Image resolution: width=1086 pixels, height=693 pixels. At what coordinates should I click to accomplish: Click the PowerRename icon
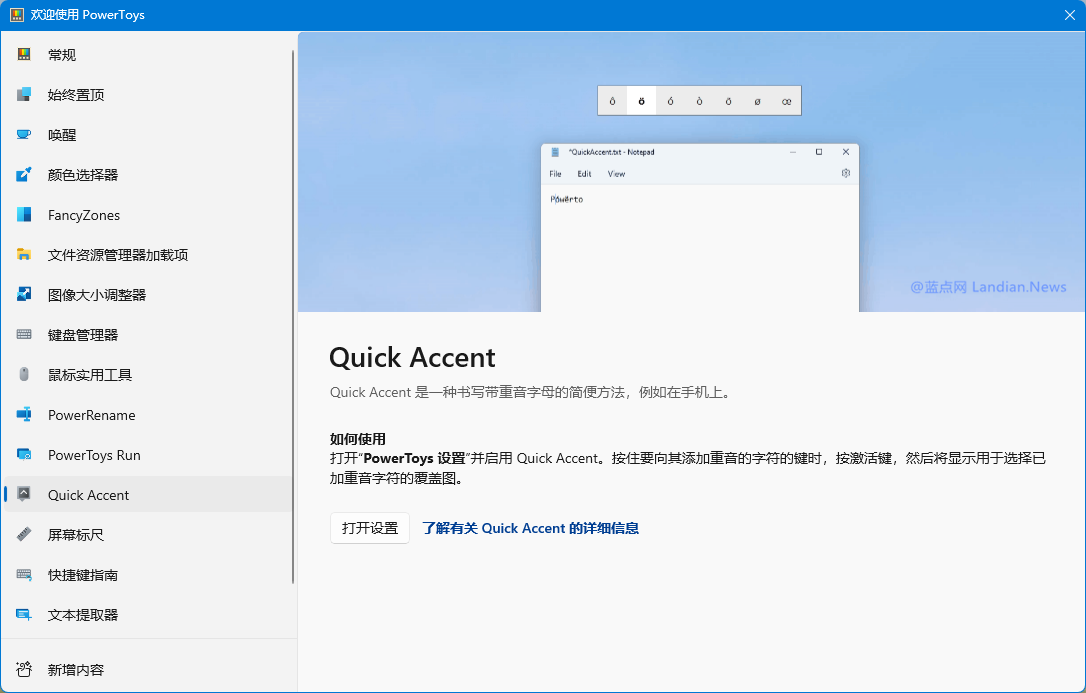(x=24, y=415)
